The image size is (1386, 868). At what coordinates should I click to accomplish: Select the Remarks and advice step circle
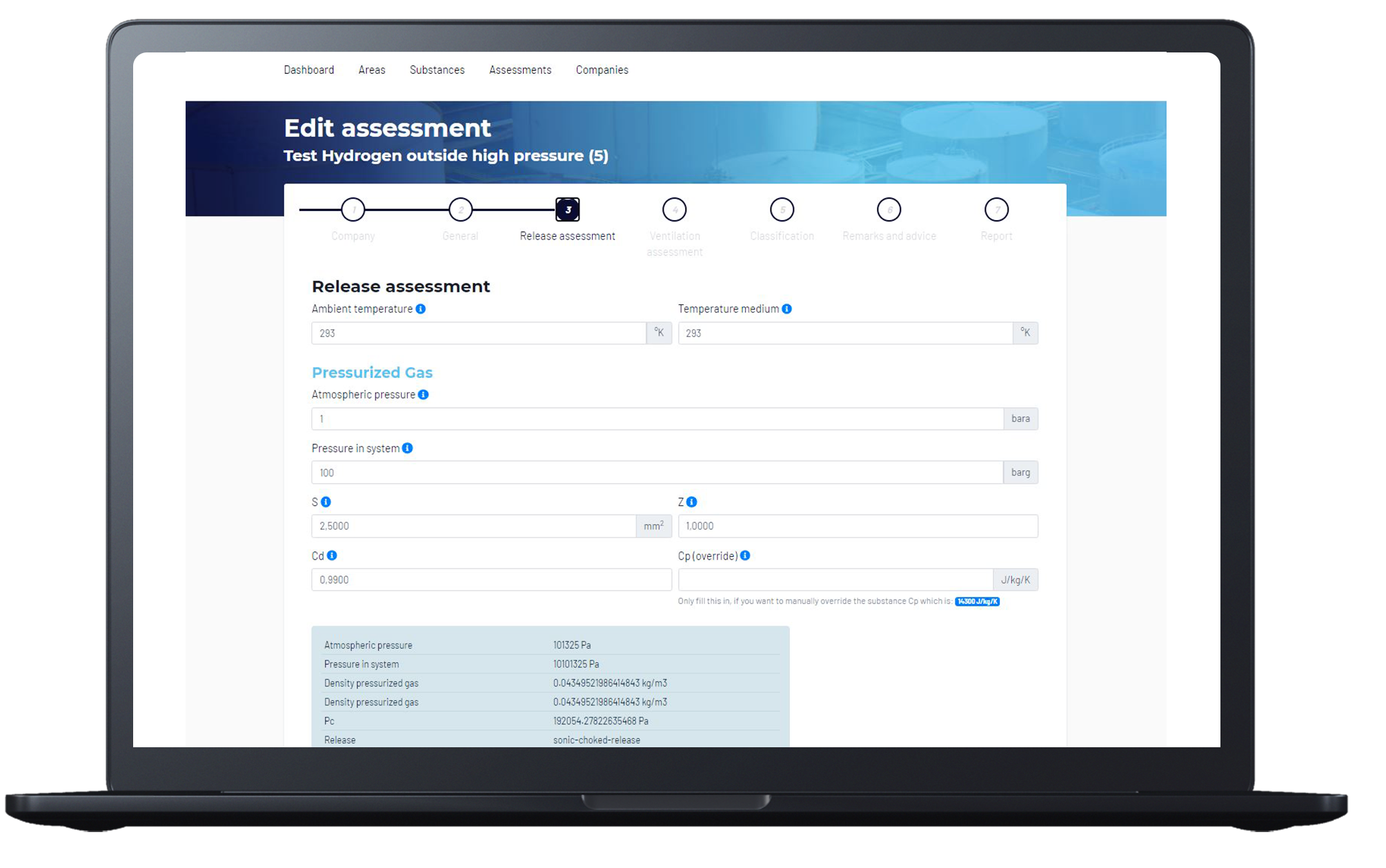pyautogui.click(x=888, y=210)
